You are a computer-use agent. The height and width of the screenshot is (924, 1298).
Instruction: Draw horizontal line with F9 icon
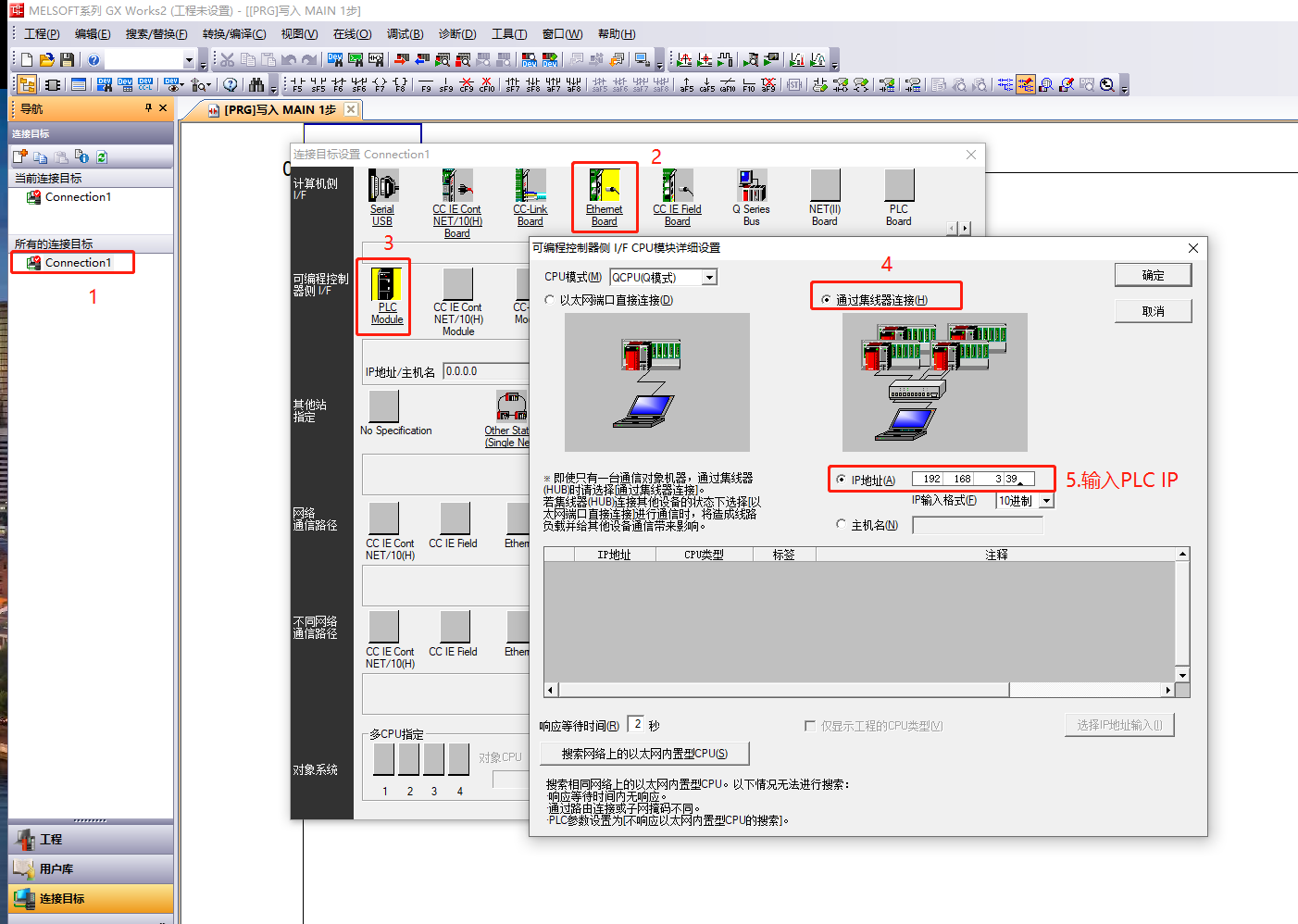pyautogui.click(x=426, y=85)
